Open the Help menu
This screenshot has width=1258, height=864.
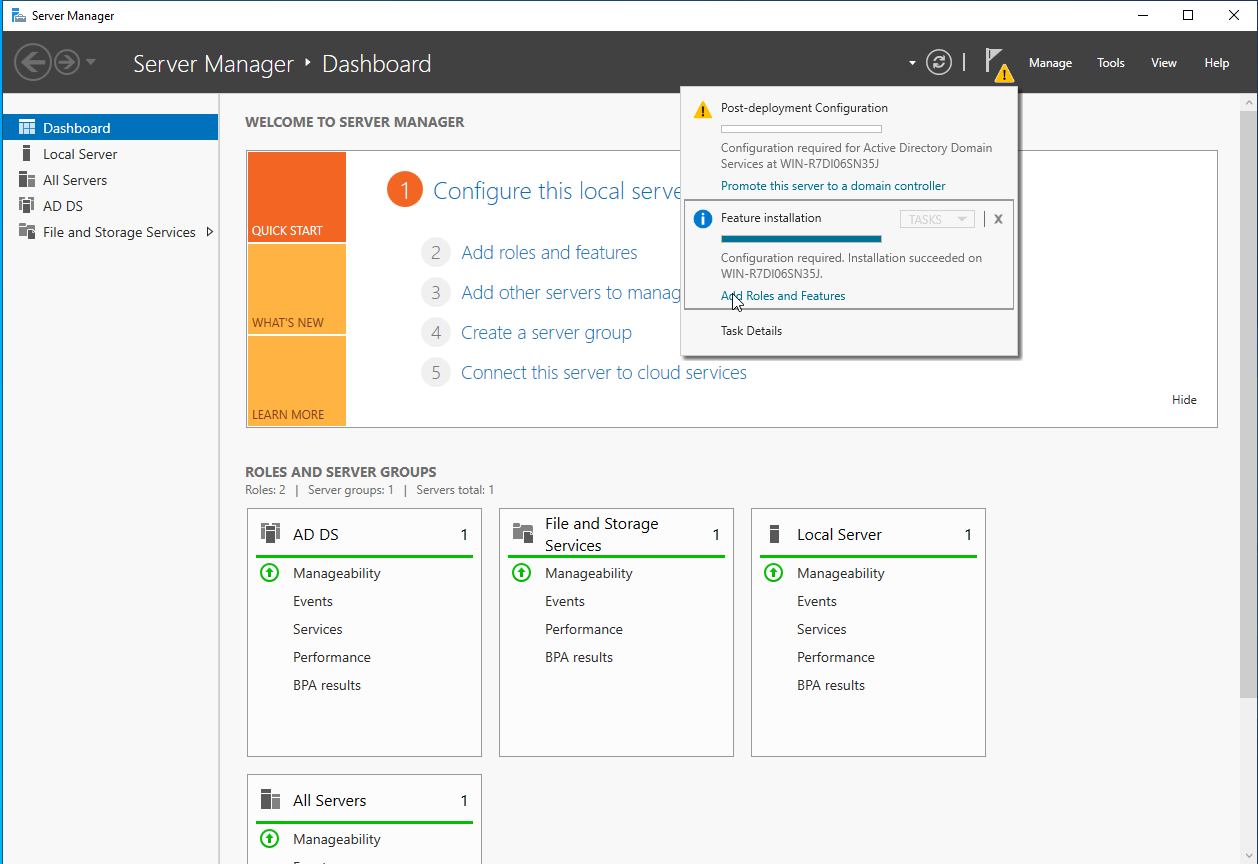click(x=1217, y=63)
